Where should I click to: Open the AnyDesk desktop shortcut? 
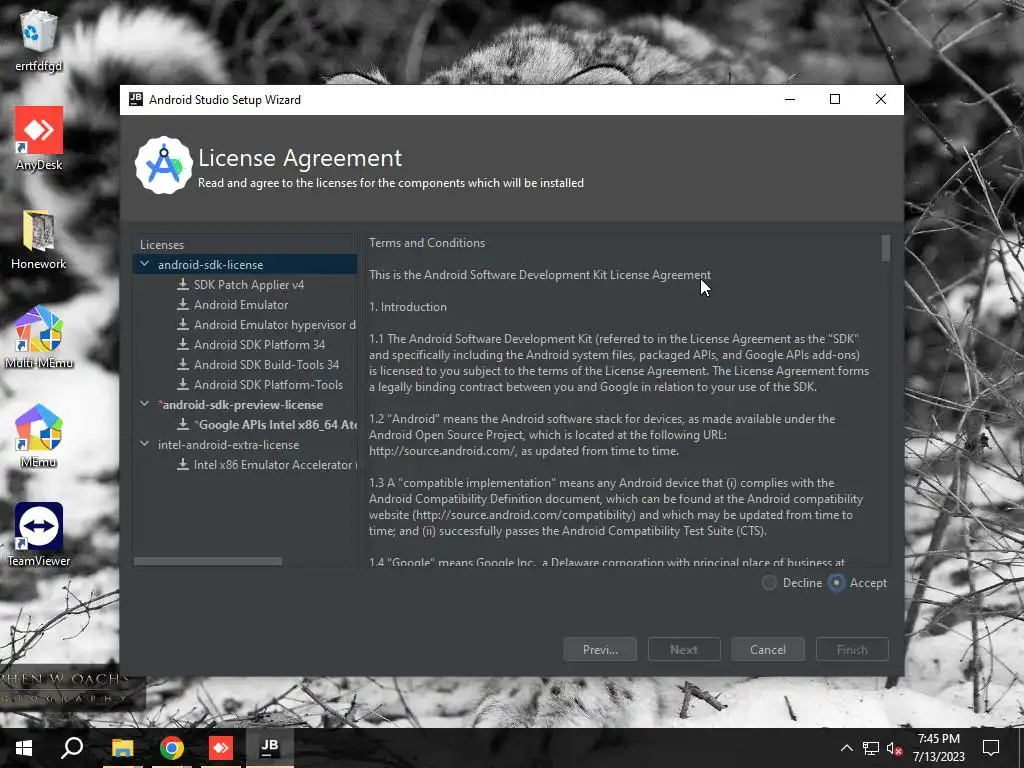point(39,139)
